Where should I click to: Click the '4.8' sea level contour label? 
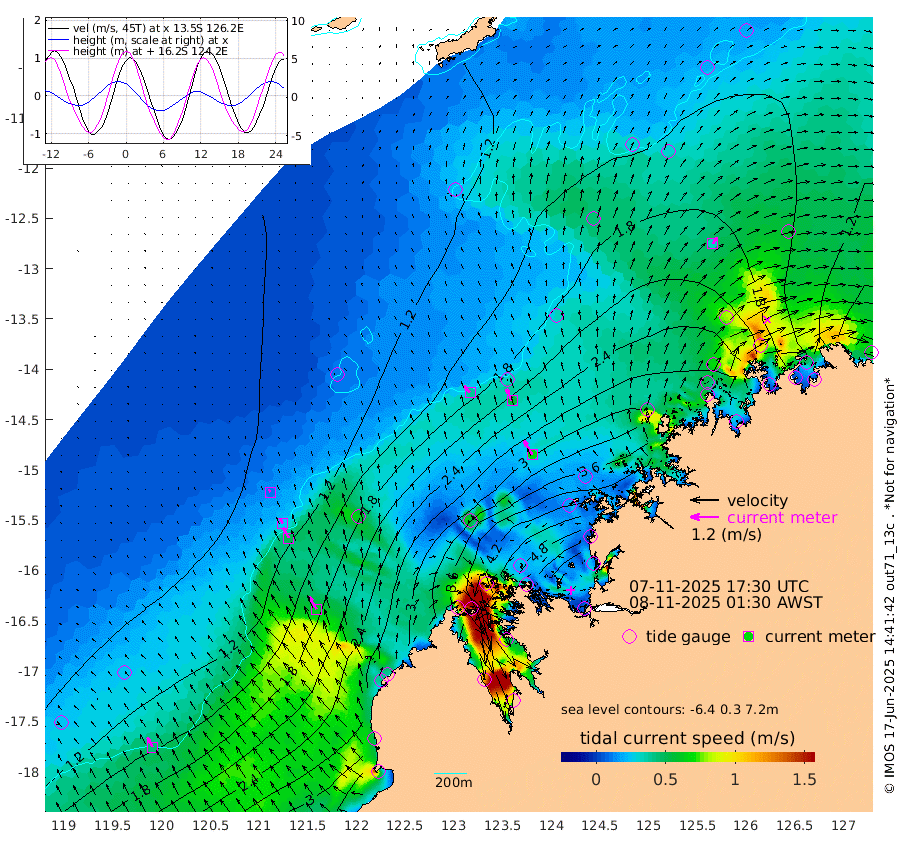[539, 552]
